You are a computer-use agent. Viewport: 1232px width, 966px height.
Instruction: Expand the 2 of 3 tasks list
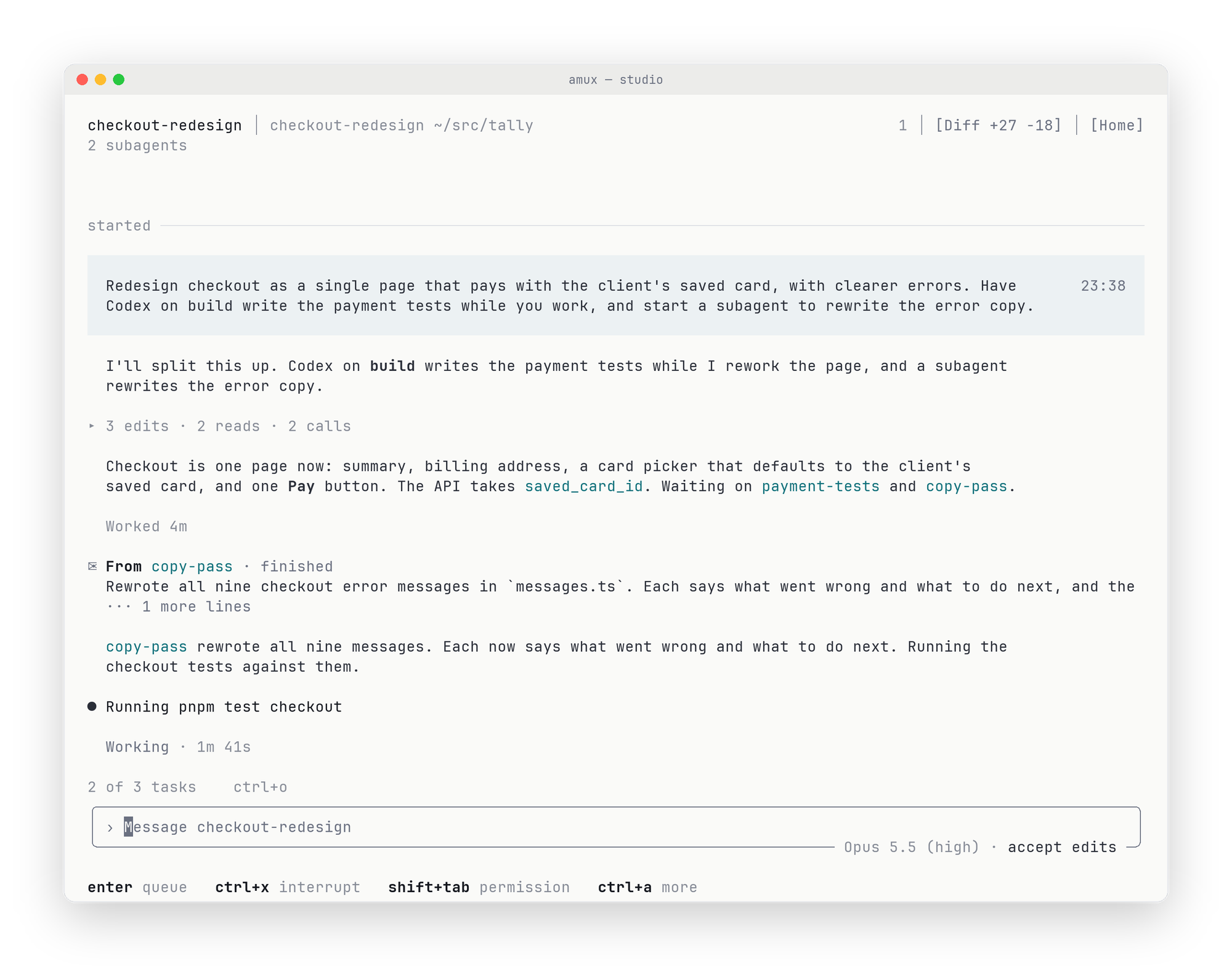pos(142,787)
